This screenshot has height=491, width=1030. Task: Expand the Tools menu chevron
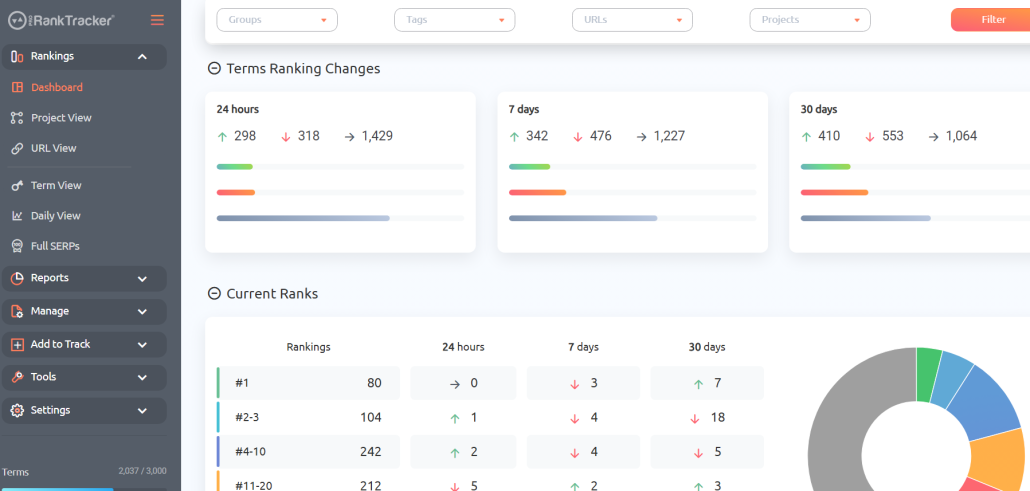(x=142, y=377)
